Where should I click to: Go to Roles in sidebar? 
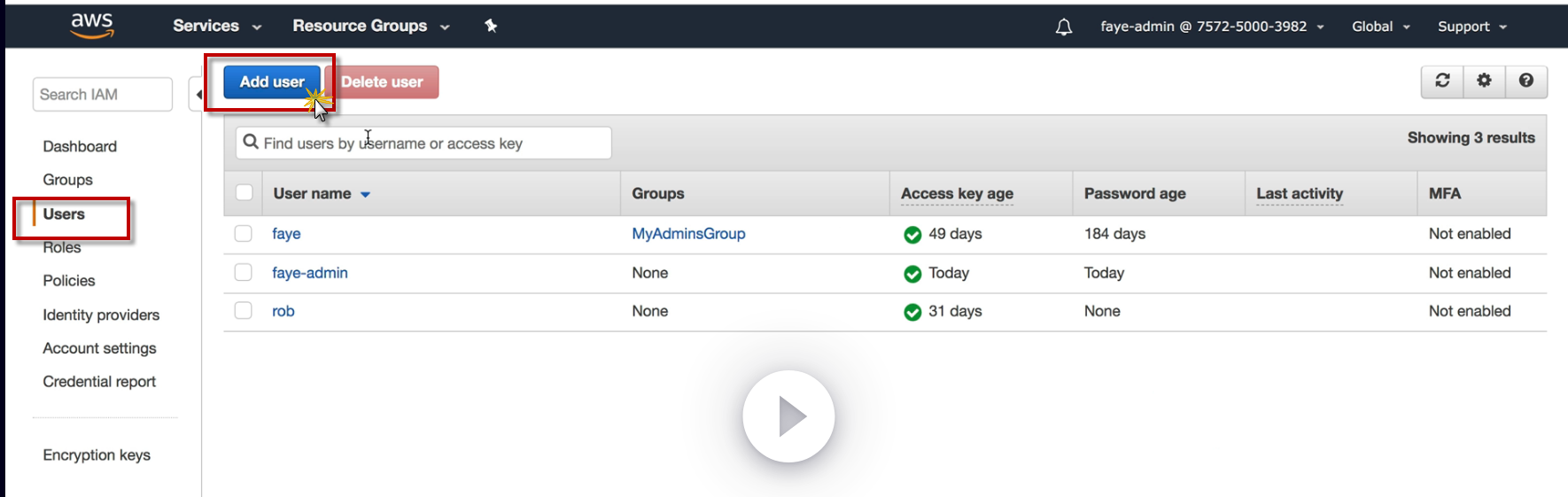[62, 248]
